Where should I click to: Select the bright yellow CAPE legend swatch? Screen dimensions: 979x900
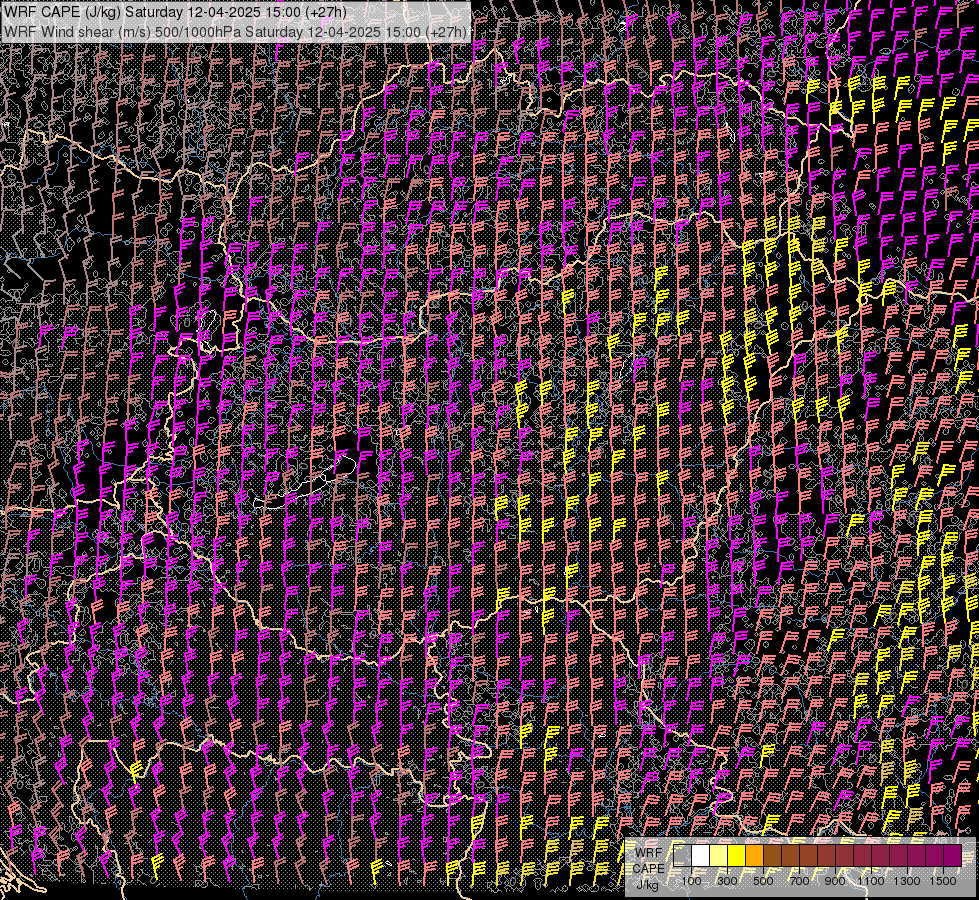pos(737,855)
